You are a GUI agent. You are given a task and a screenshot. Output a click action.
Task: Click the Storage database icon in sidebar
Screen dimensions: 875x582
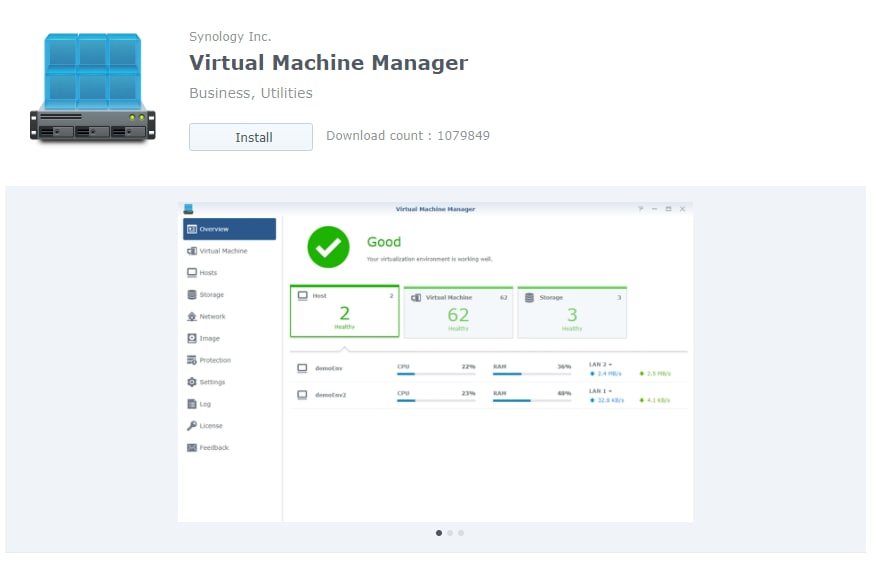[192, 295]
